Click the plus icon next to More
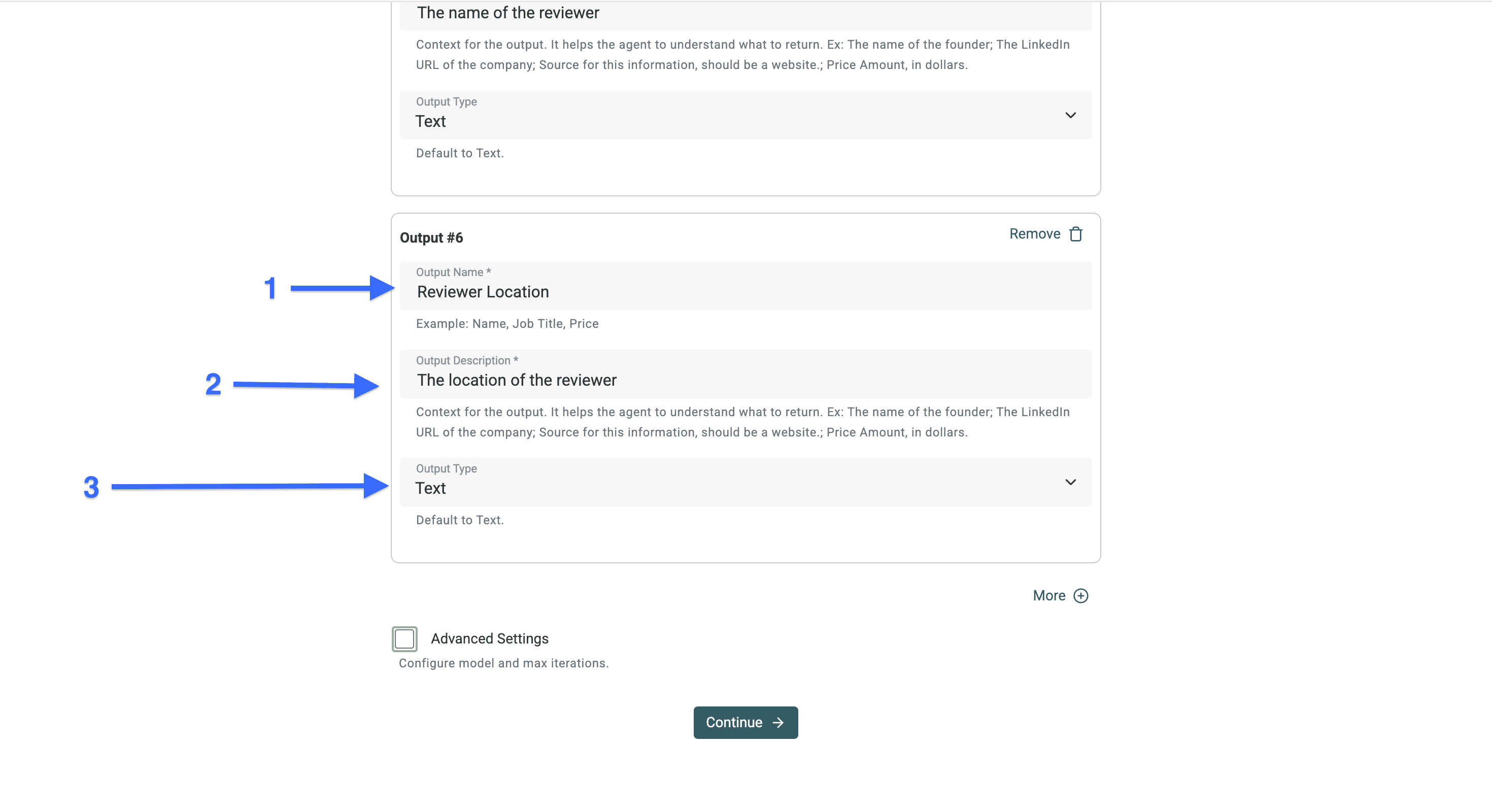 1081,595
